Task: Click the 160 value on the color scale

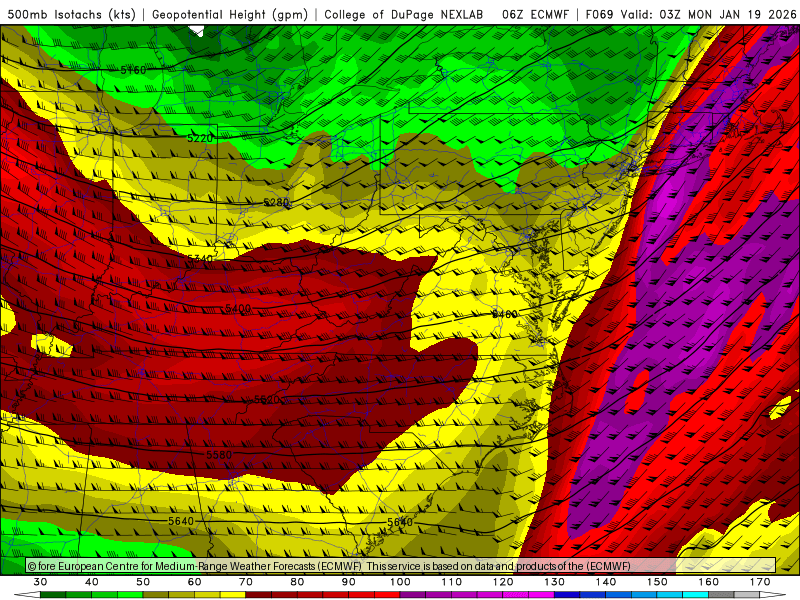Action: tap(709, 582)
